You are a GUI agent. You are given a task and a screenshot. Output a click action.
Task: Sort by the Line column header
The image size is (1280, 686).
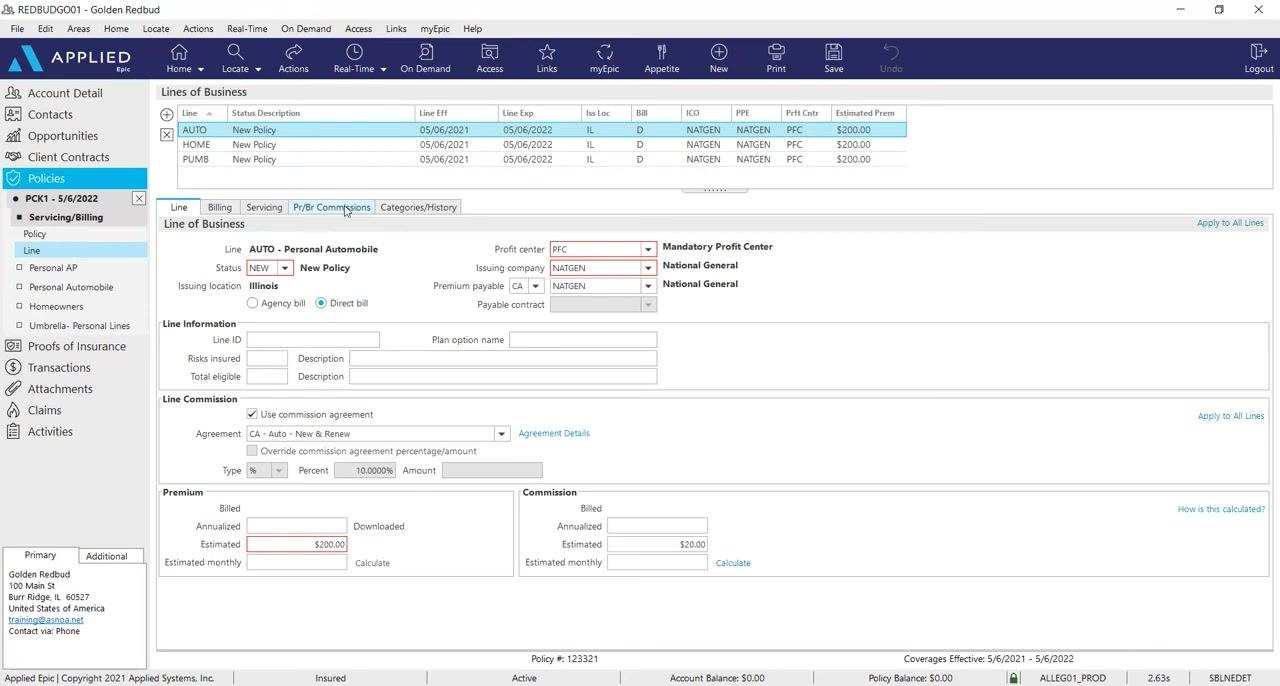click(203, 113)
